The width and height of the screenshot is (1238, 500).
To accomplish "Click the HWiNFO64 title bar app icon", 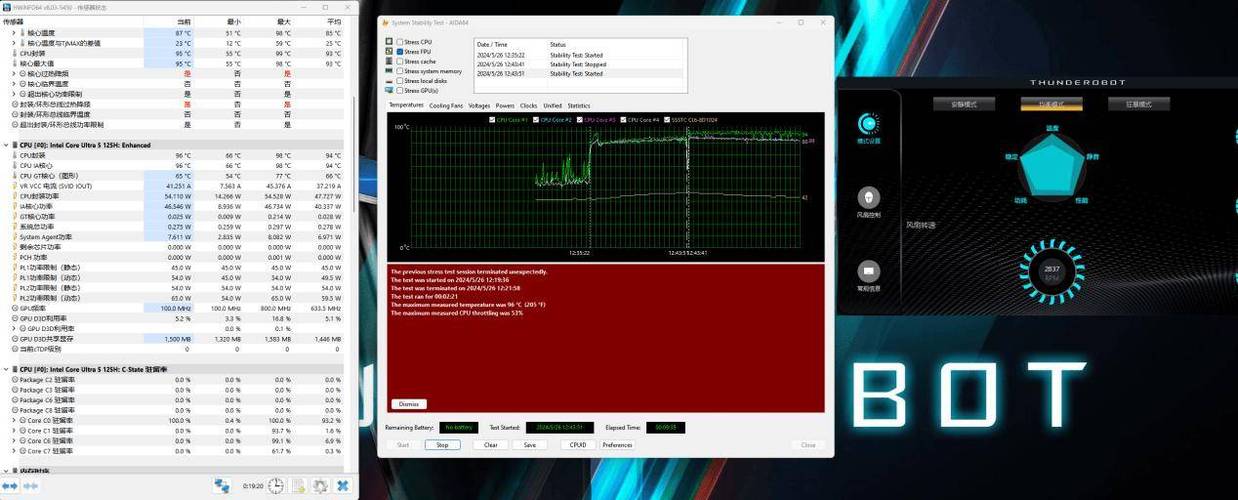I will pos(6,7).
